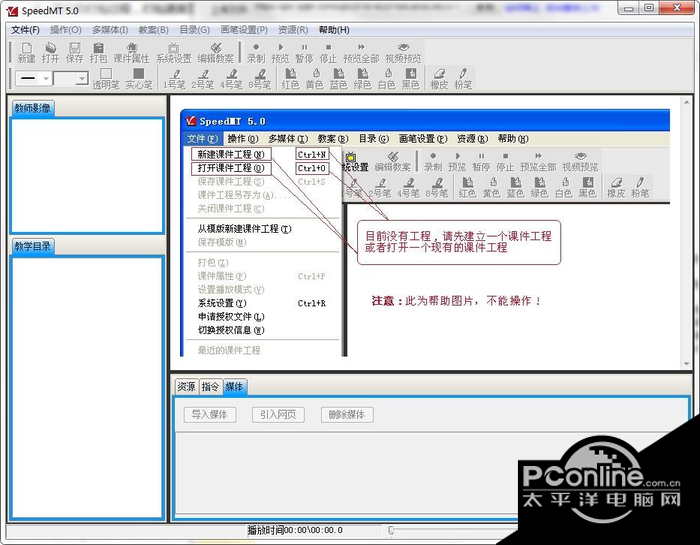Select the 橡皮 eraser tool

(439, 79)
